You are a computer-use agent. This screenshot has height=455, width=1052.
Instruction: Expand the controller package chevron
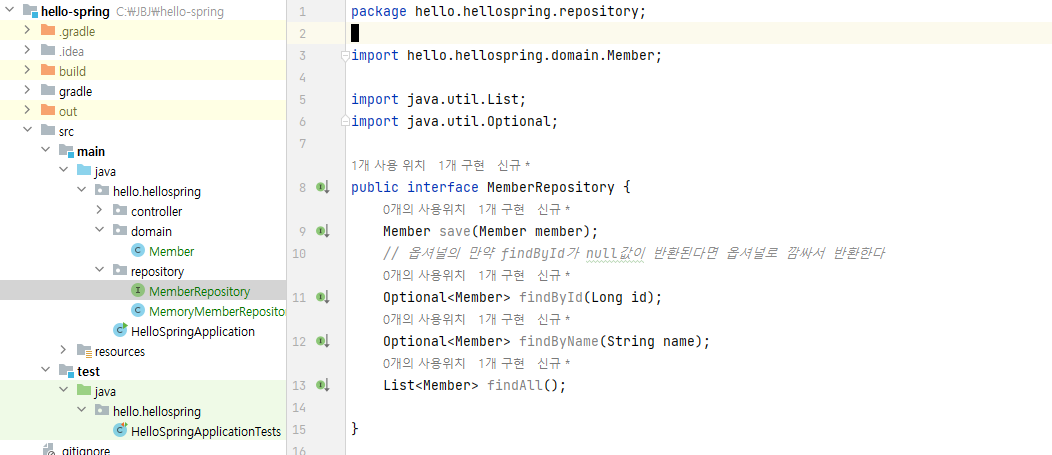(x=99, y=211)
